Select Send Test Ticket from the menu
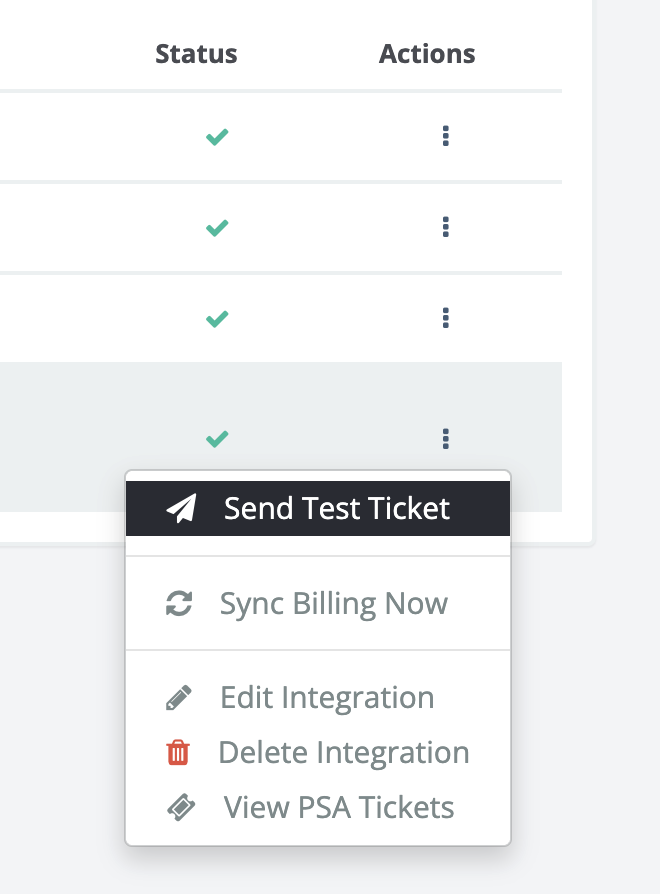660x894 pixels. point(337,509)
